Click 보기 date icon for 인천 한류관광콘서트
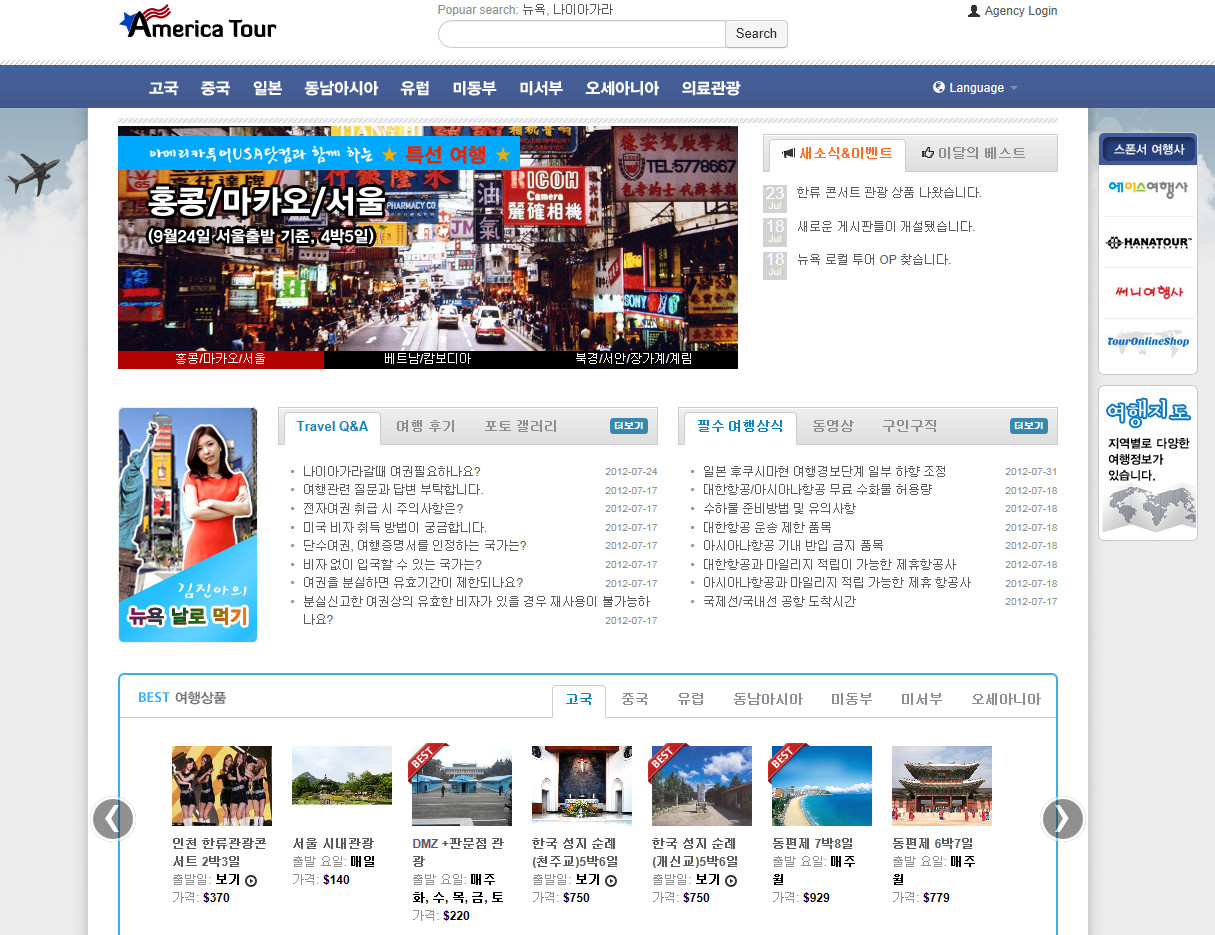The image size is (1215, 935). (251, 880)
